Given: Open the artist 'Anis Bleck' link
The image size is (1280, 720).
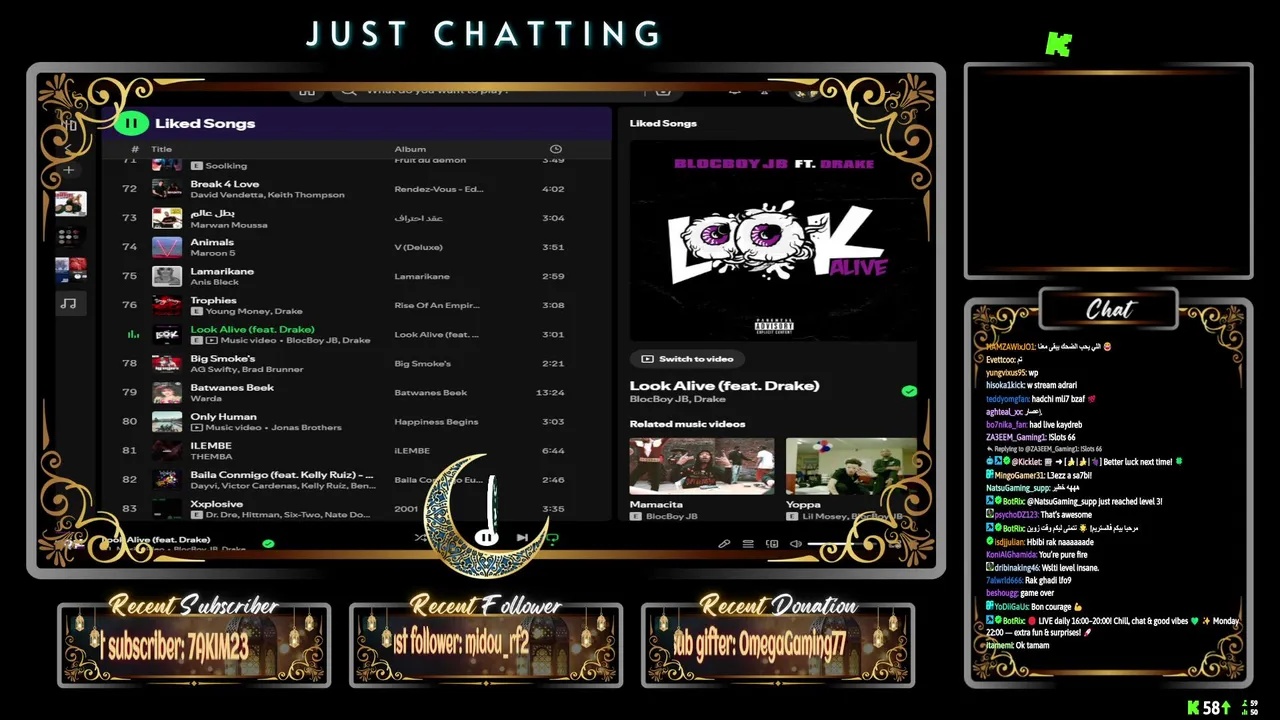Looking at the screenshot, I should pos(215,282).
